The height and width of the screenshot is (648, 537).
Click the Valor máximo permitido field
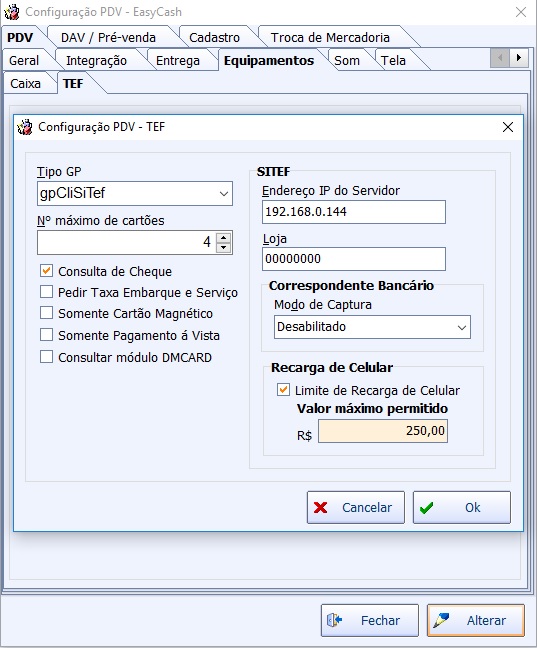click(383, 431)
